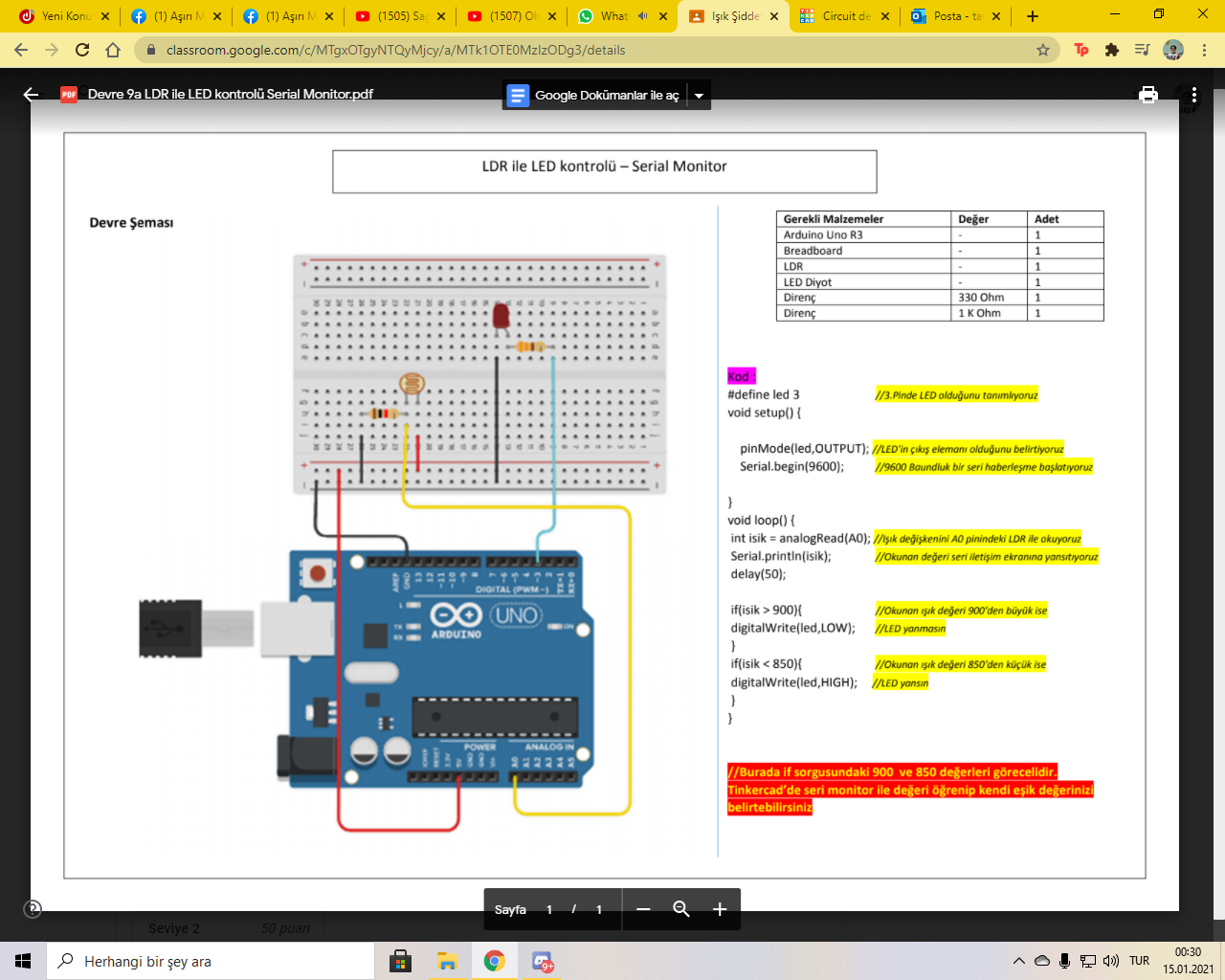
Task: Open the network tray icon
Action: 1088,961
